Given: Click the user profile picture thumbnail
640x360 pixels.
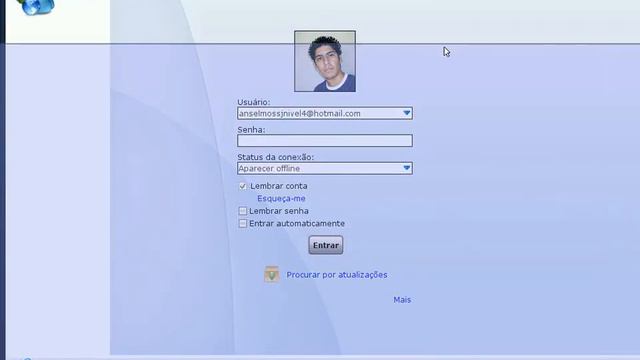Looking at the screenshot, I should (325, 61).
